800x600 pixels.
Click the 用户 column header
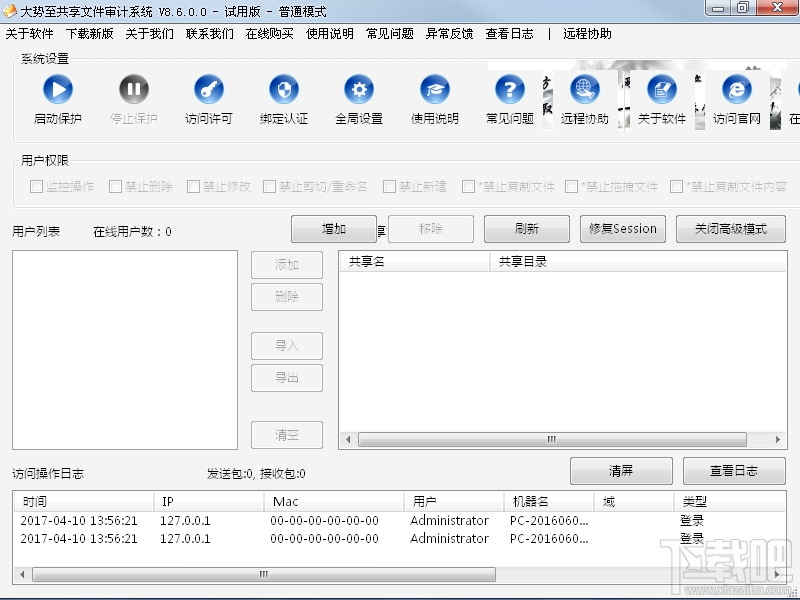(454, 502)
